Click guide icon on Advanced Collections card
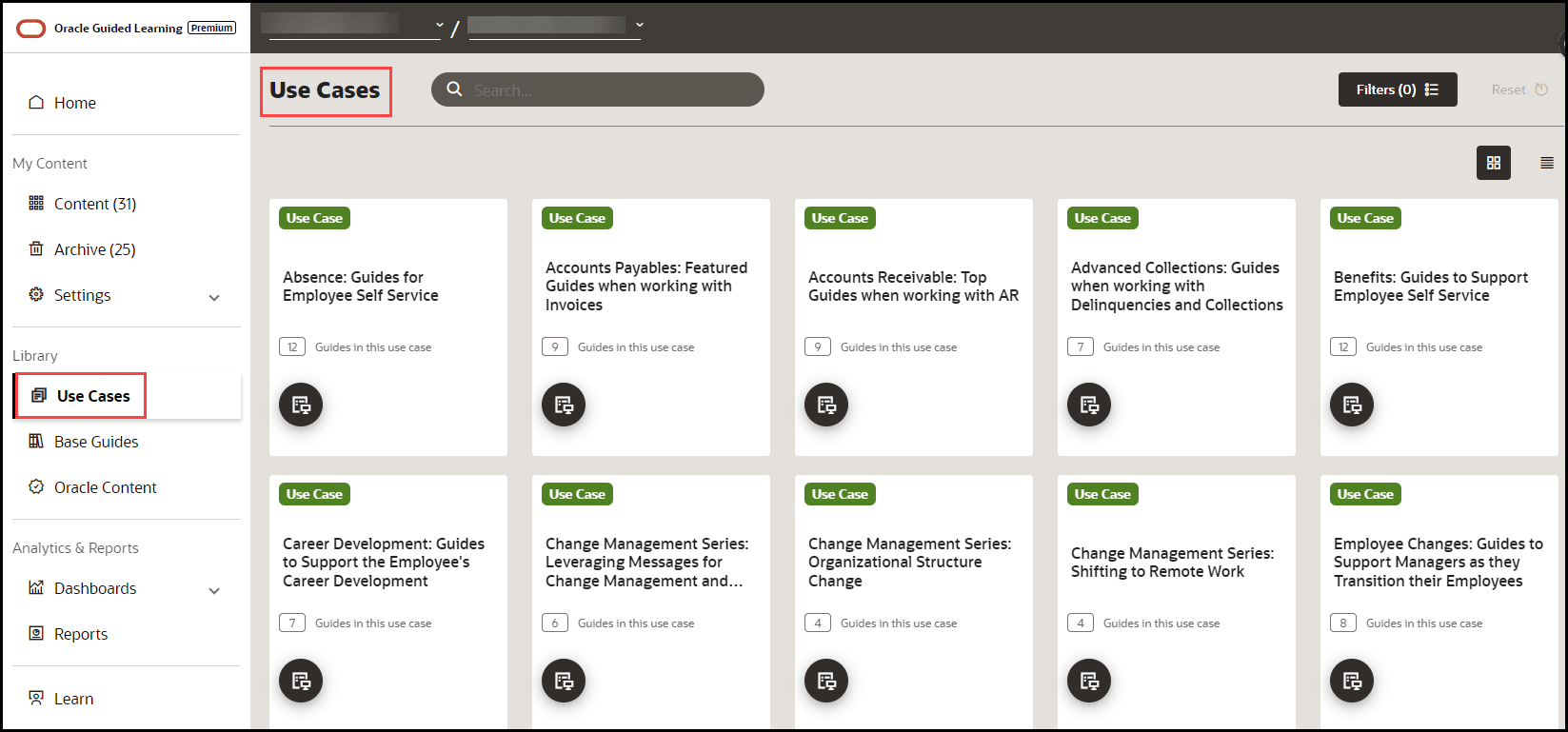Image resolution: width=1568 pixels, height=732 pixels. 1089,405
